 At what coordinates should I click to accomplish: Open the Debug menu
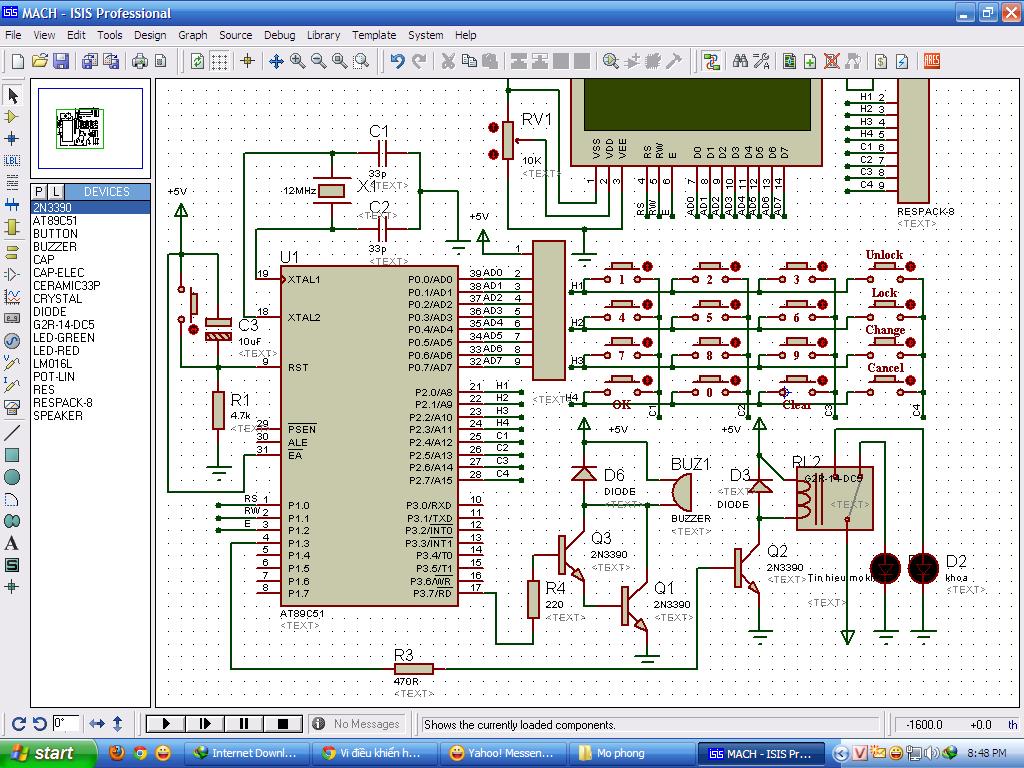[x=279, y=35]
